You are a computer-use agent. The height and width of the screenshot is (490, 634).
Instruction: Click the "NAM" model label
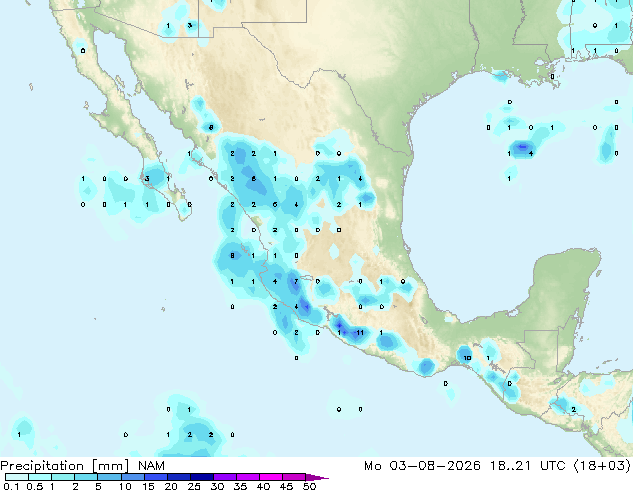(151, 466)
